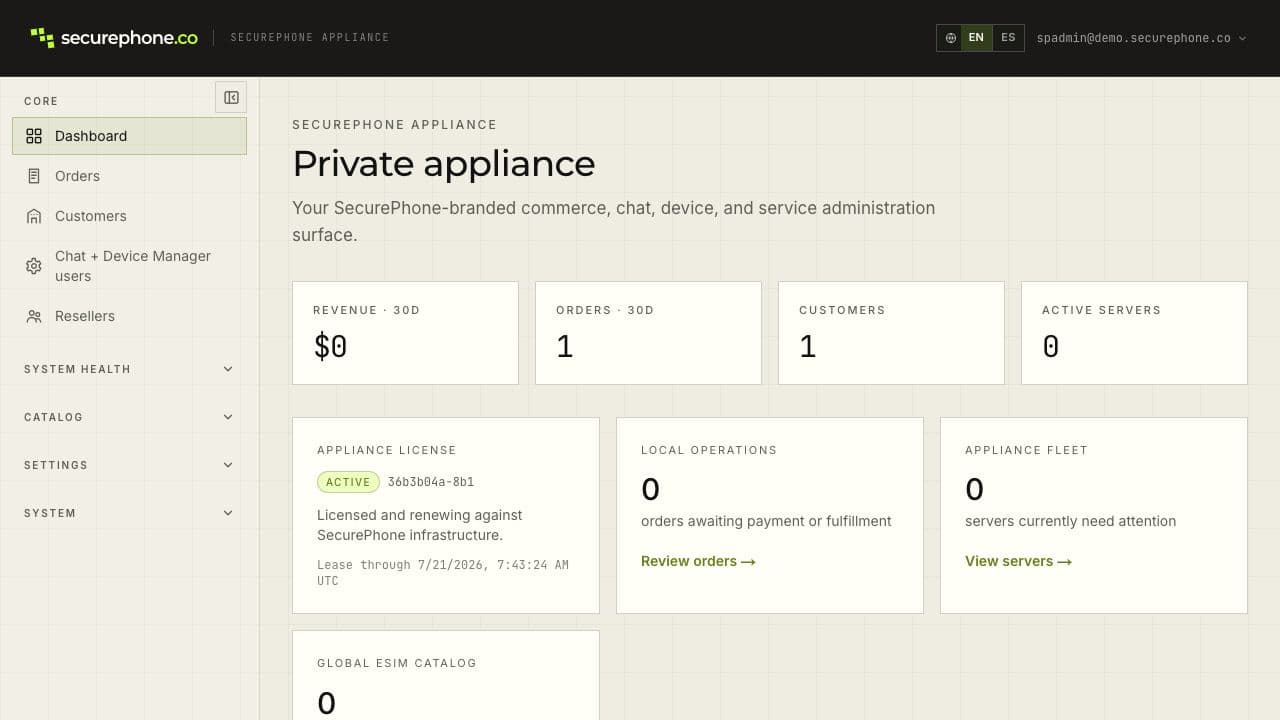Screen dimensions: 1280x720
Task: Click the ACTIVE license badge
Action: [x=348, y=482]
